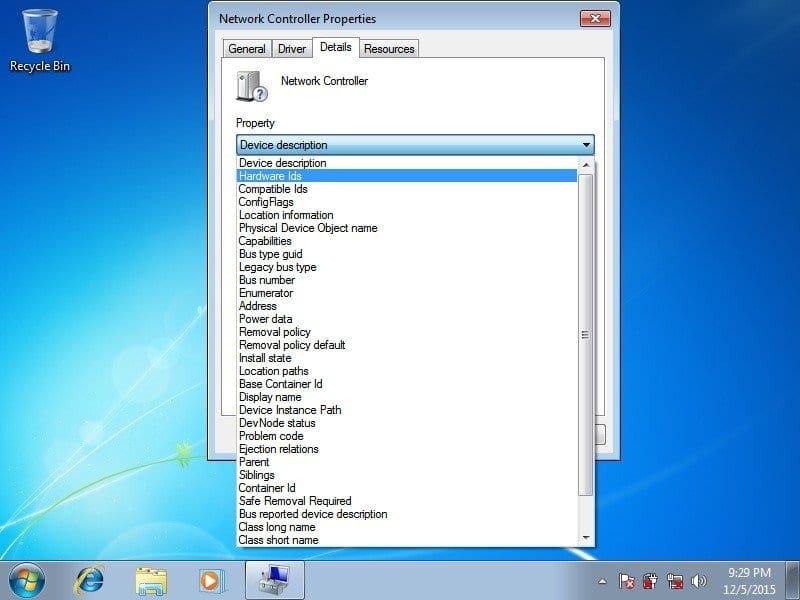The height and width of the screenshot is (600, 800).
Task: Choose Class long name property
Action: (407, 528)
